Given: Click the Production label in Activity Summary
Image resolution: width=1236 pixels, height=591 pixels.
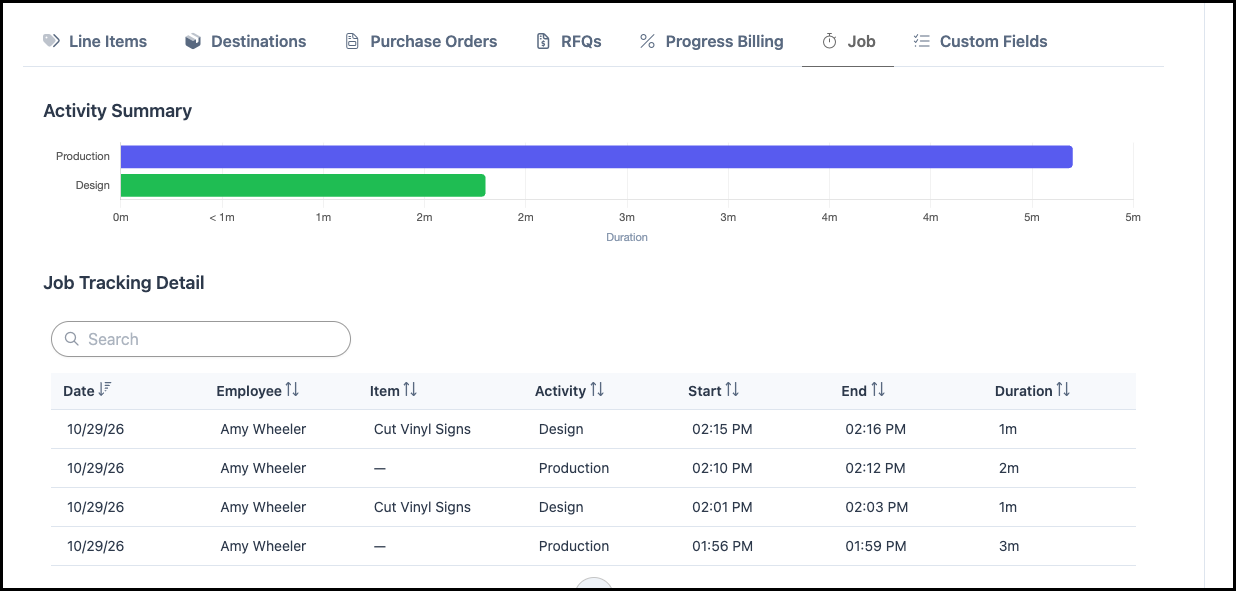Looking at the screenshot, I should tap(83, 156).
